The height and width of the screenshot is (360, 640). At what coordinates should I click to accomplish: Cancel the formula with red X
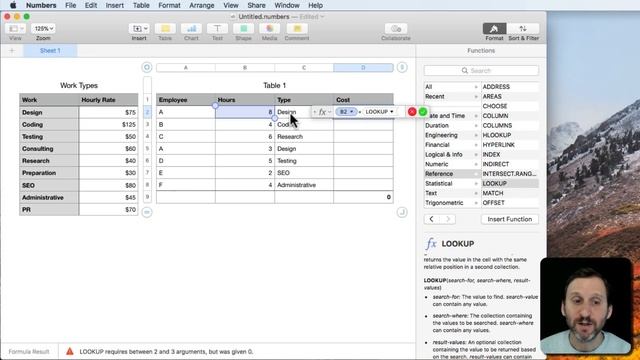pos(412,111)
